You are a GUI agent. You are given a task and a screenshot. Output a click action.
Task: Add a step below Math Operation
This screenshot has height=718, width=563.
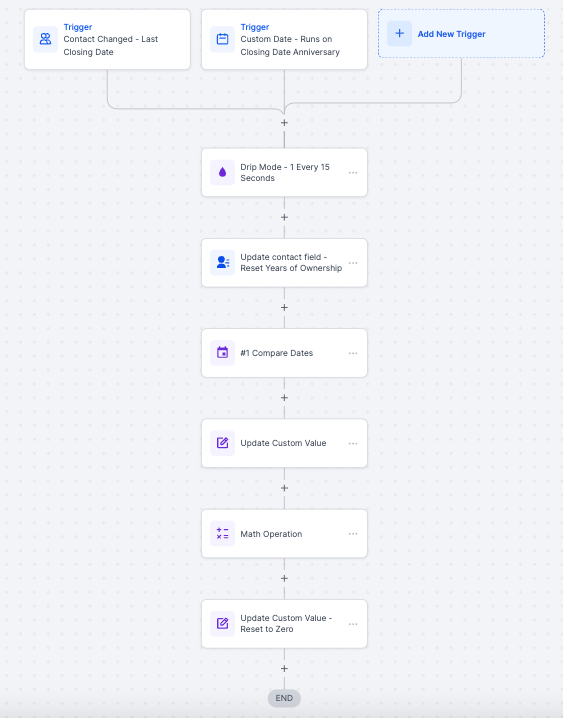pyautogui.click(x=284, y=578)
